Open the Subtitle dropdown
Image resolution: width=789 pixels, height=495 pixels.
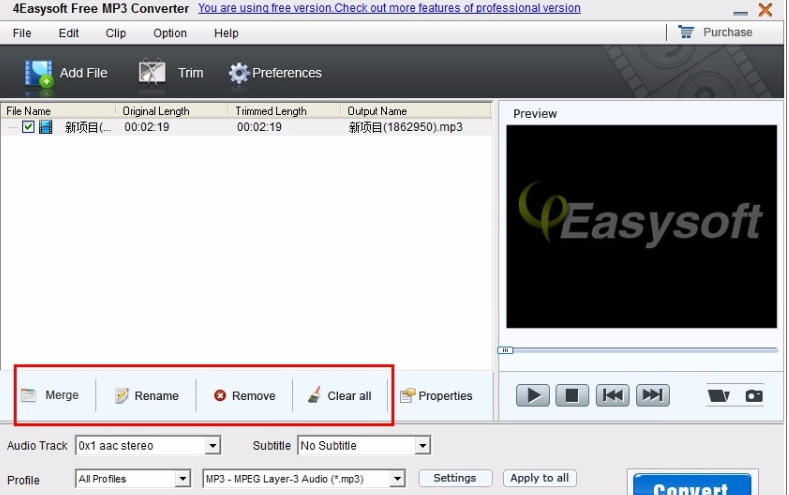[x=423, y=446]
